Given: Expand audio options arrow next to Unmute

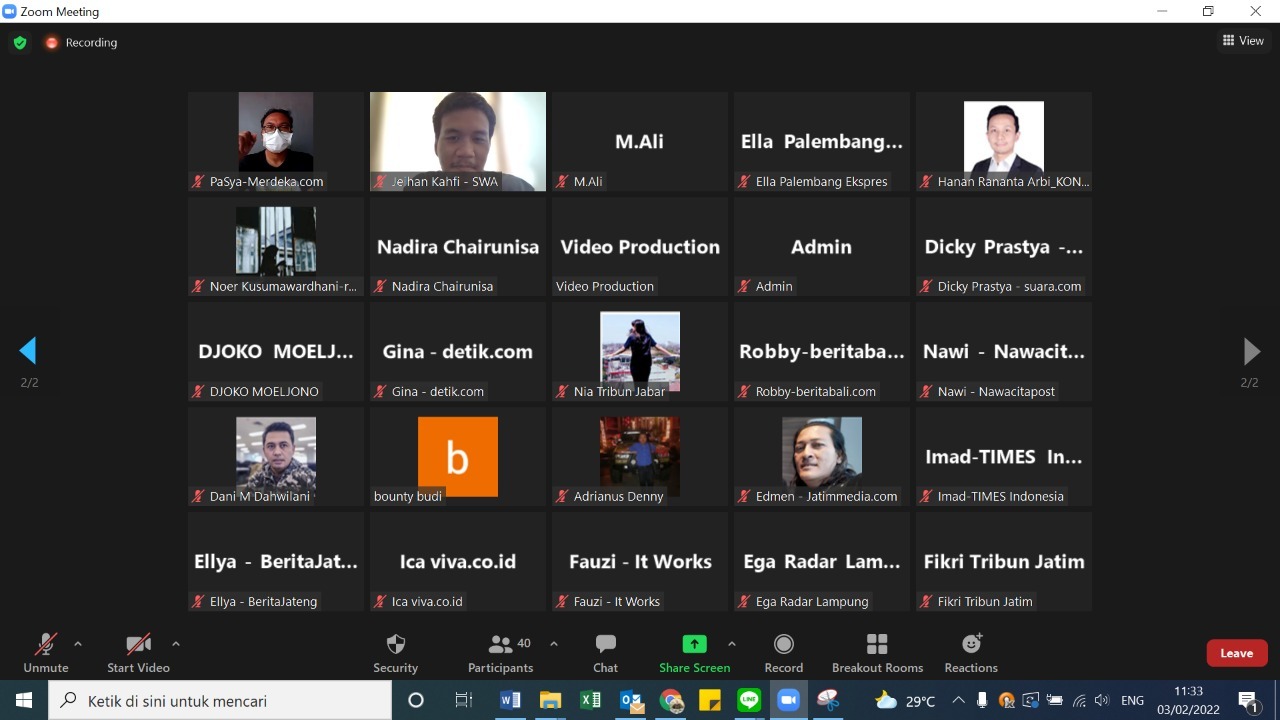Looking at the screenshot, I should pyautogui.click(x=78, y=644).
